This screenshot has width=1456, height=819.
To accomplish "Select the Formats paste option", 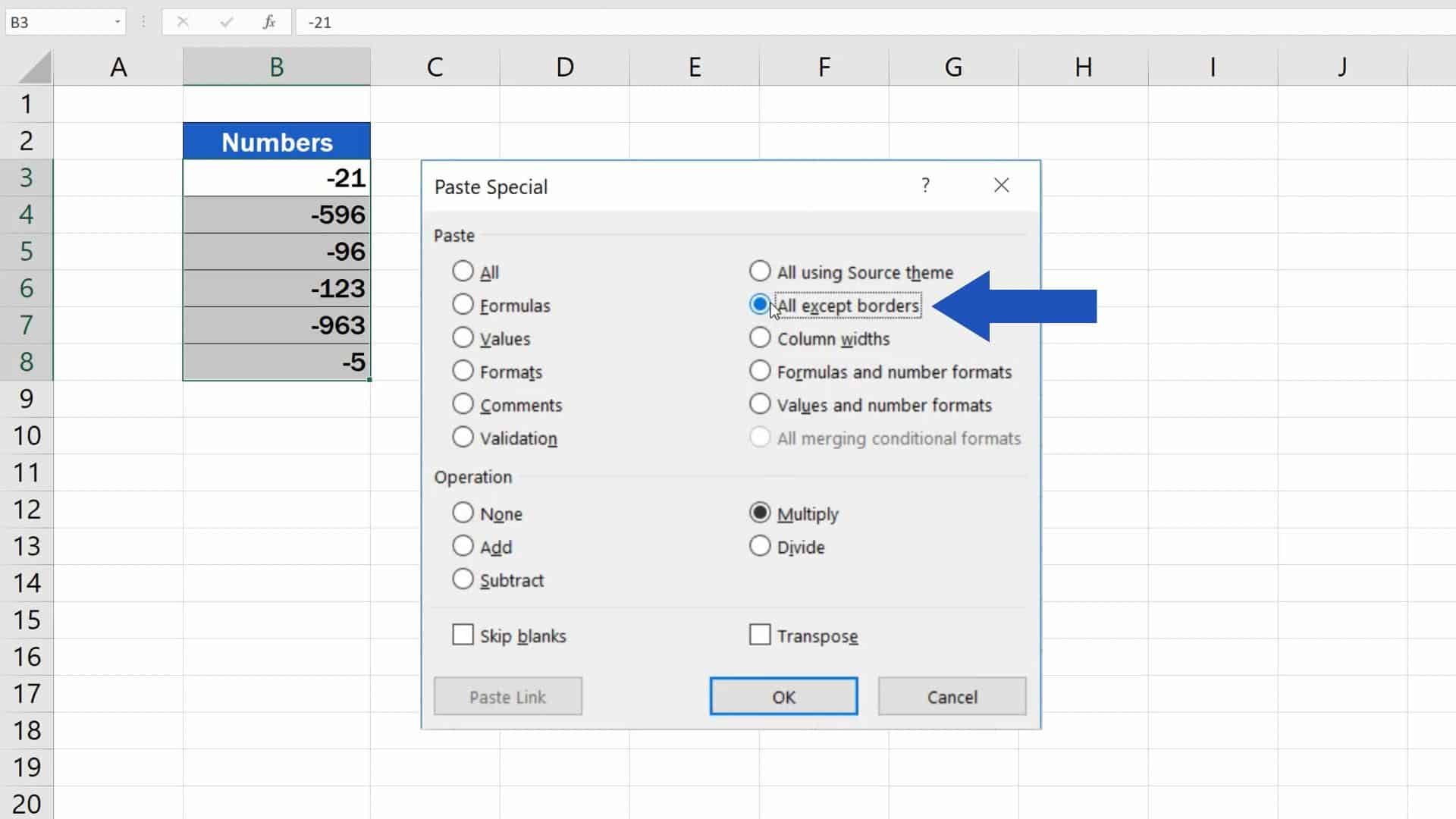I will [x=463, y=372].
